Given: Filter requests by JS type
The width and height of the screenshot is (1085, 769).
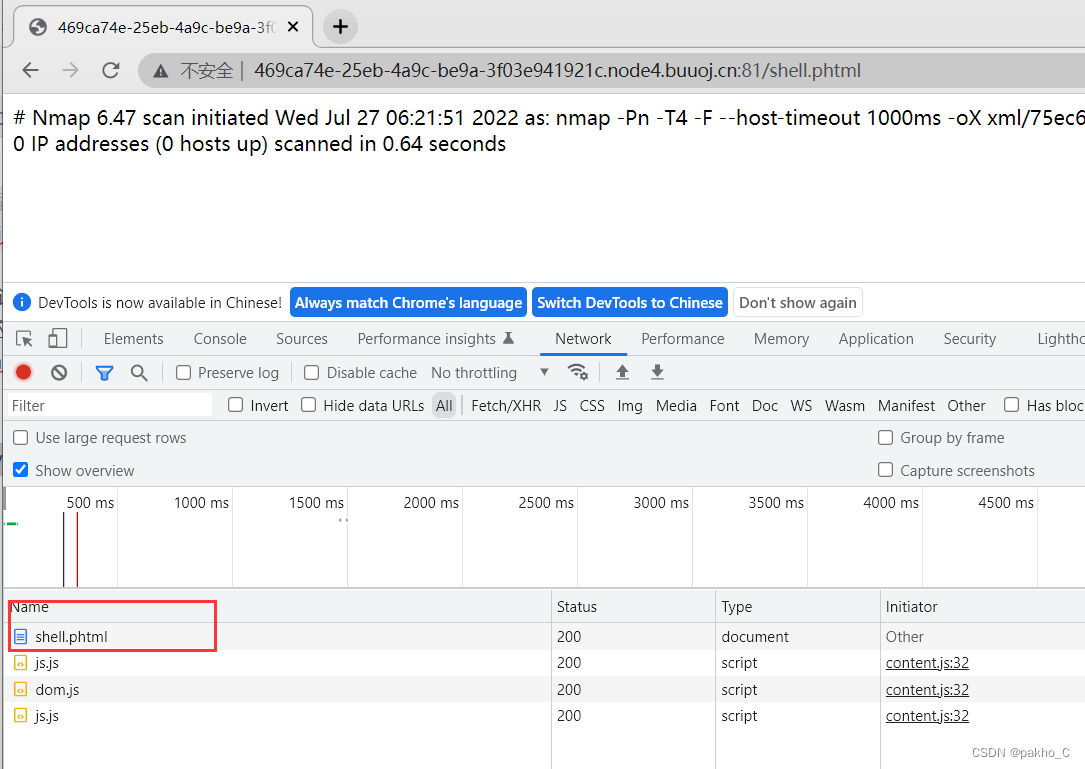Looking at the screenshot, I should [x=560, y=406].
